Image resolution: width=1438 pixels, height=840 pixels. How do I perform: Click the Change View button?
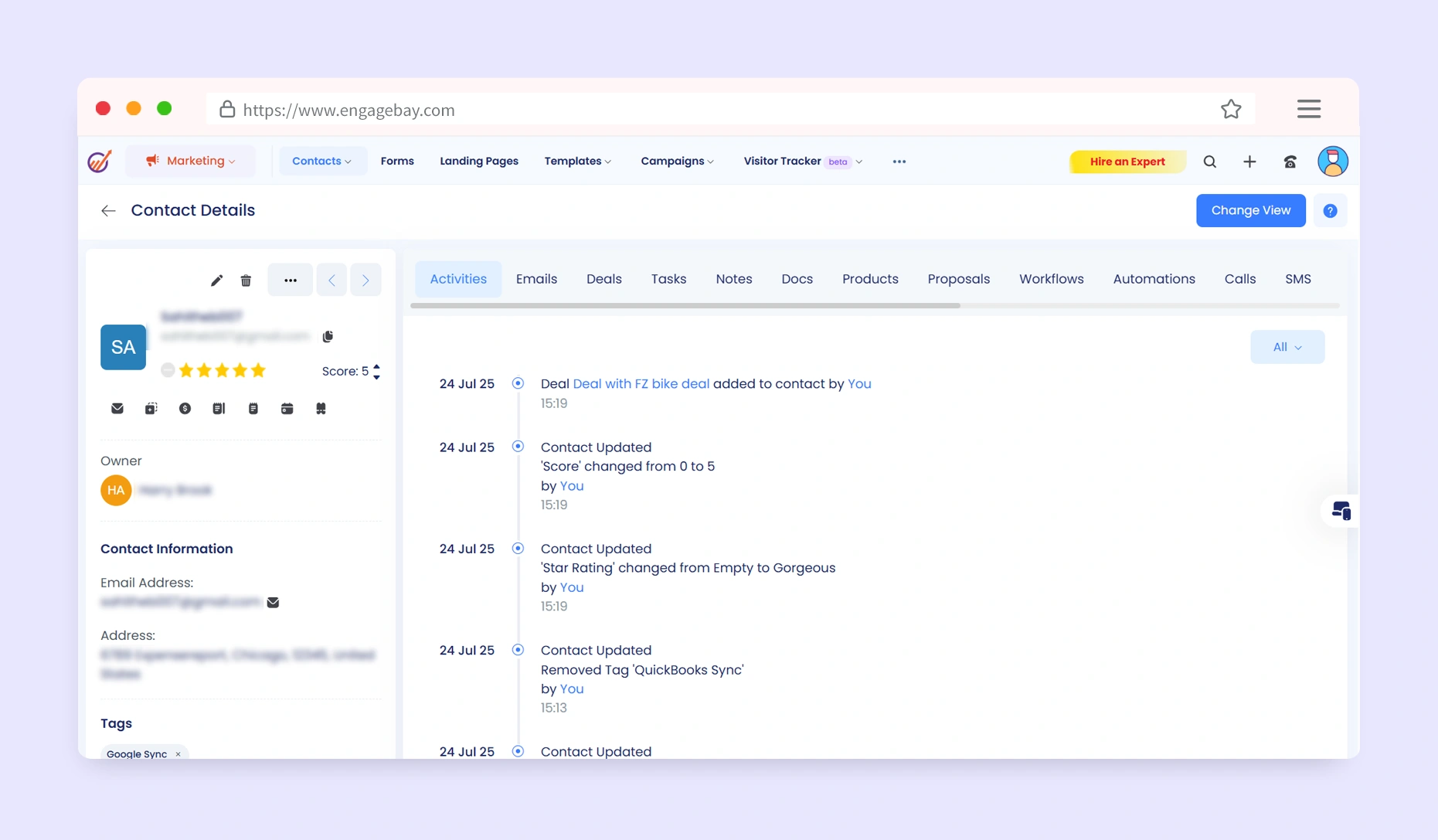point(1250,210)
